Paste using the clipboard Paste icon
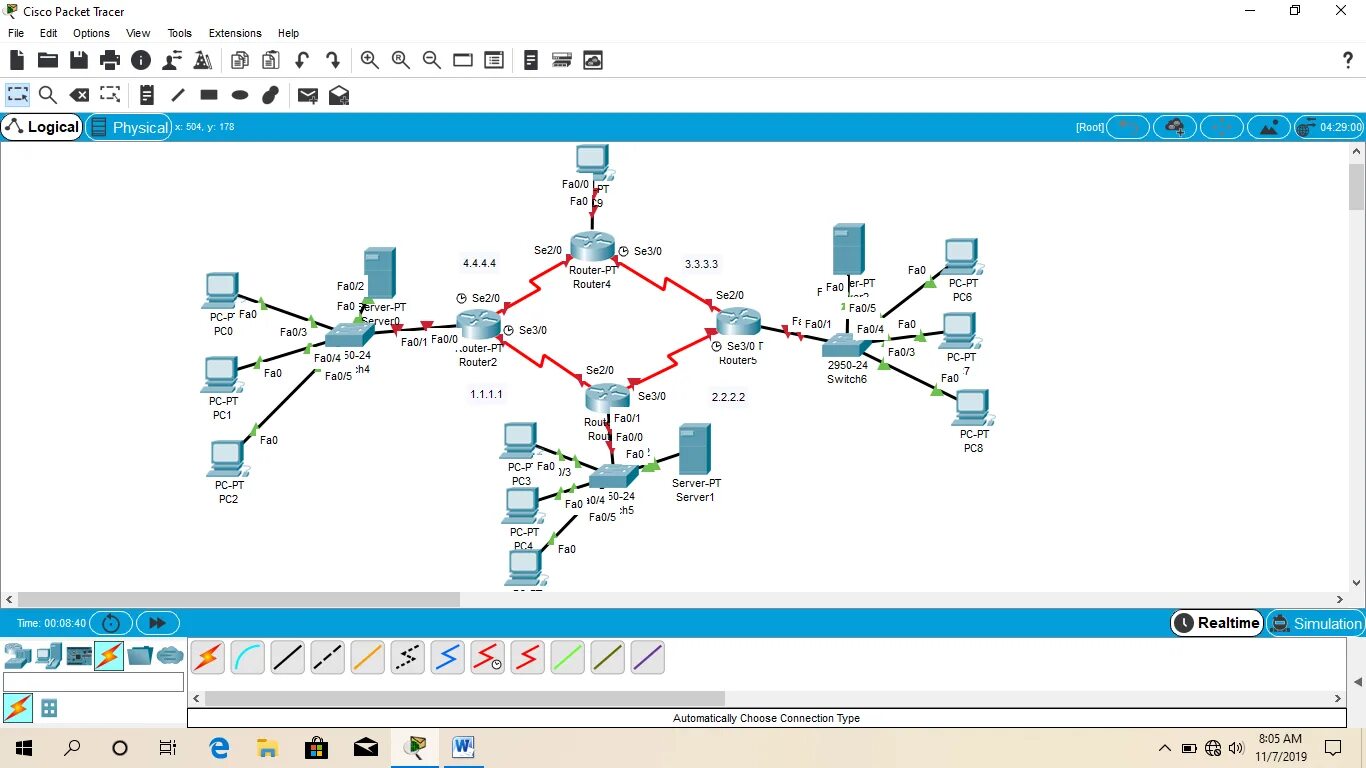Image resolution: width=1366 pixels, height=768 pixels. coord(270,60)
